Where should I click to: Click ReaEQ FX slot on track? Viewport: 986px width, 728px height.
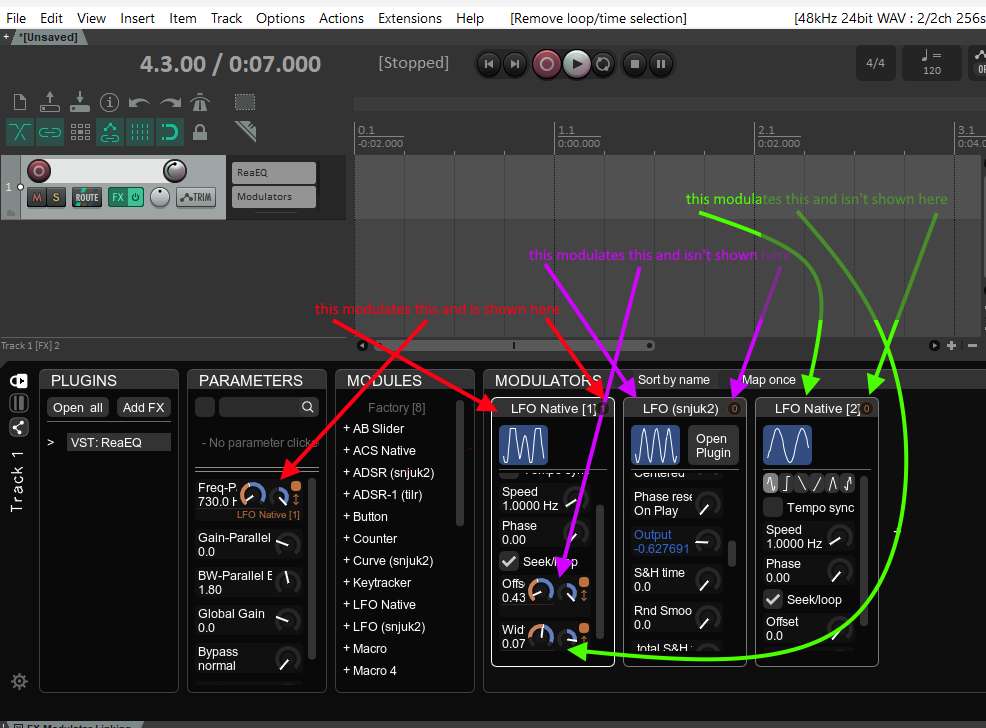point(274,172)
